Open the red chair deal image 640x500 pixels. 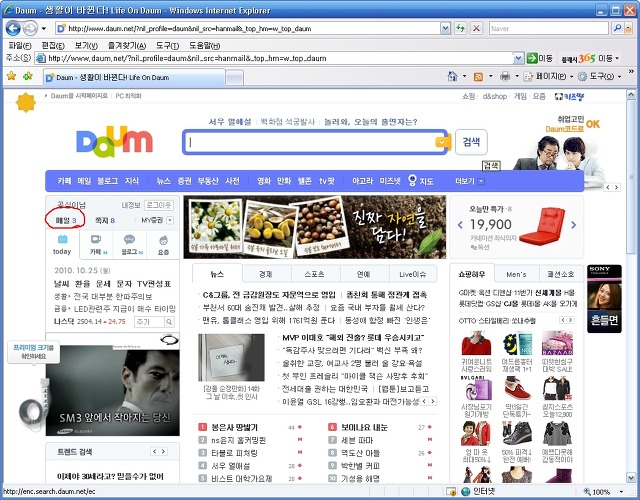point(542,227)
